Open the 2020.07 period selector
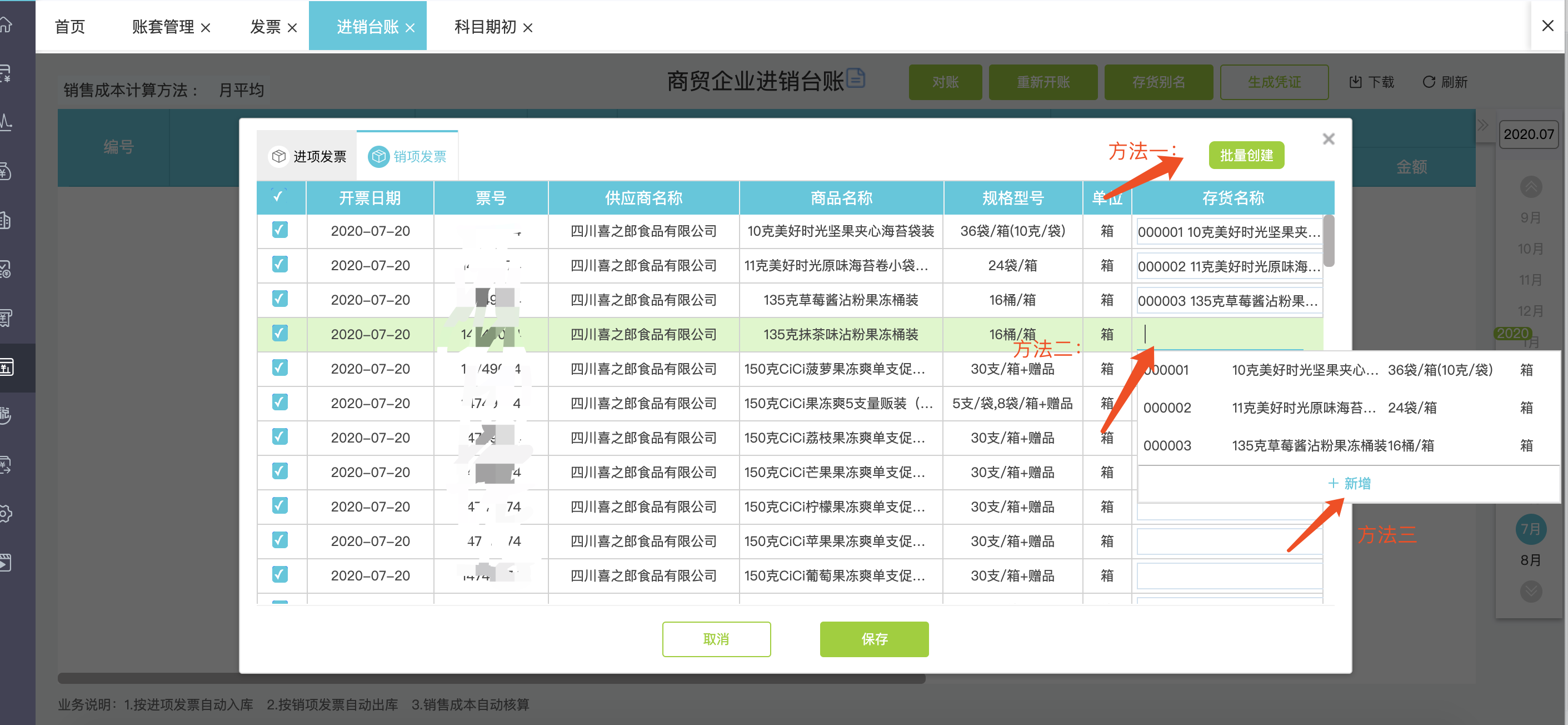The width and height of the screenshot is (1568, 725). [1529, 134]
